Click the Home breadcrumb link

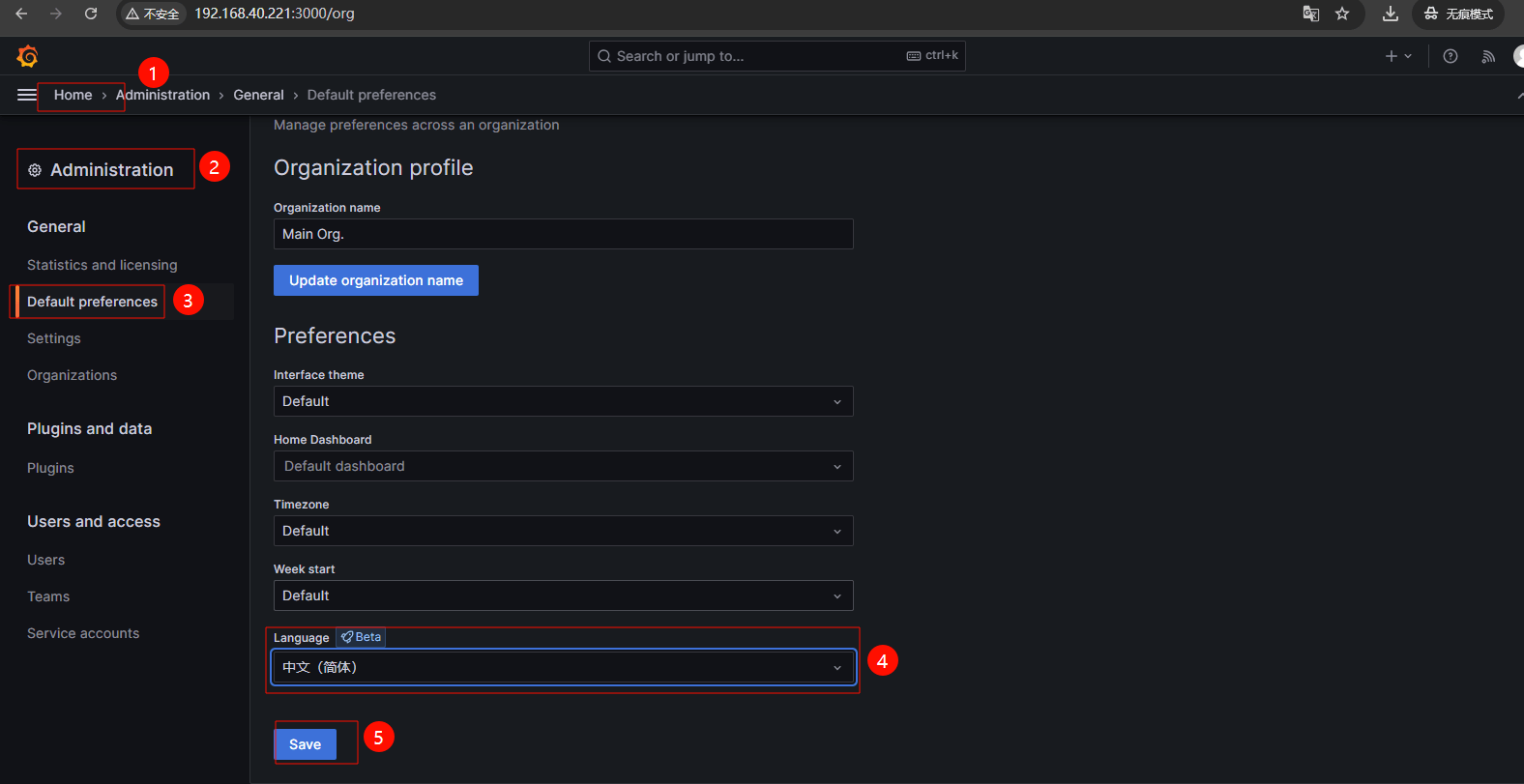pos(73,95)
